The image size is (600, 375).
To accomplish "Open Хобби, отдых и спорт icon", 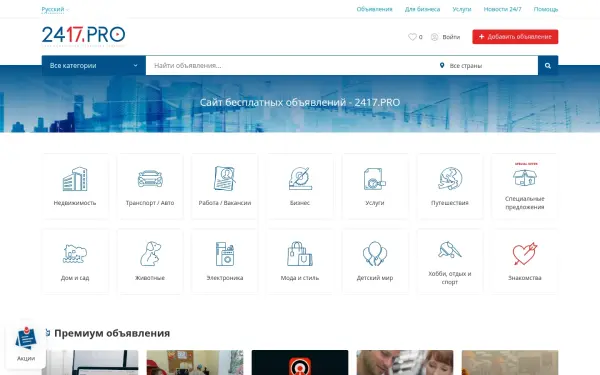I will tap(450, 249).
